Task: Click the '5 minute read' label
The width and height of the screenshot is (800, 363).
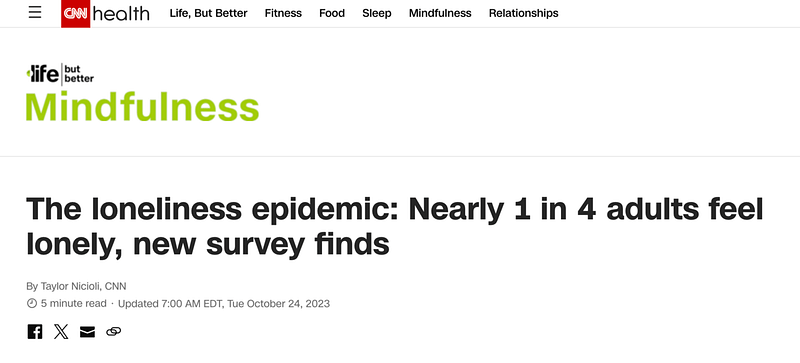Action: (74, 304)
